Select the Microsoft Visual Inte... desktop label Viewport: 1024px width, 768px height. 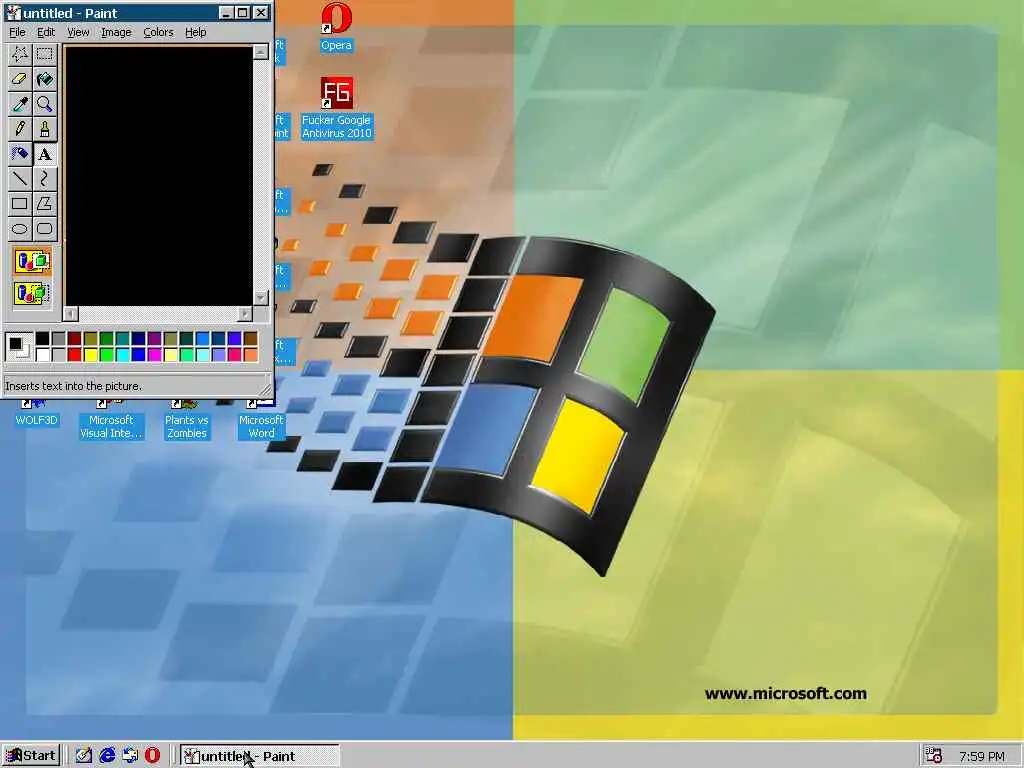point(111,426)
